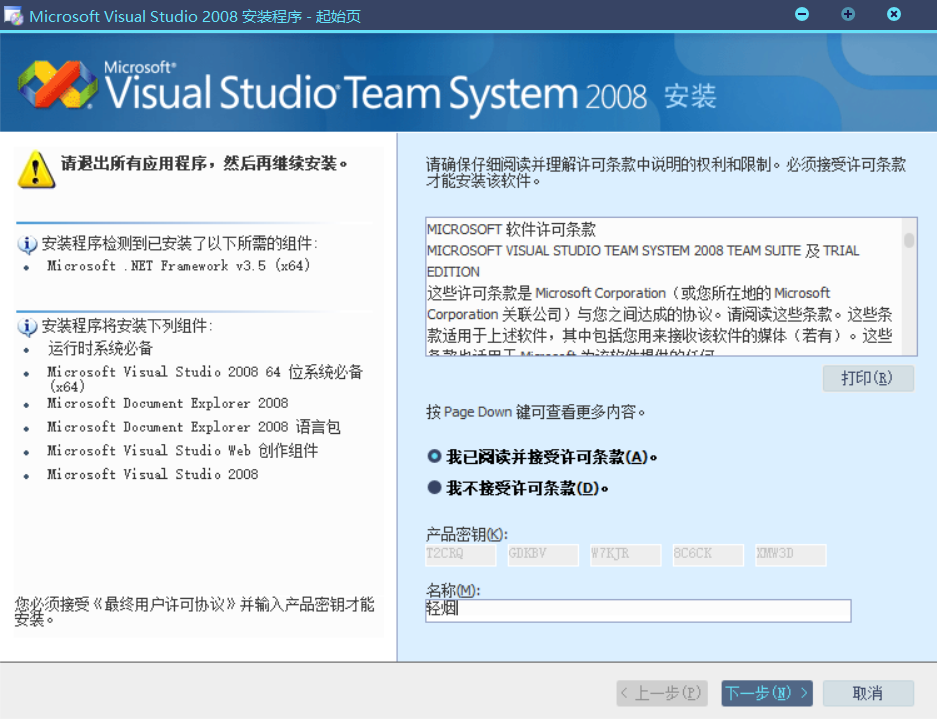
Task: Click info icon beside detected components text
Action: 28,244
